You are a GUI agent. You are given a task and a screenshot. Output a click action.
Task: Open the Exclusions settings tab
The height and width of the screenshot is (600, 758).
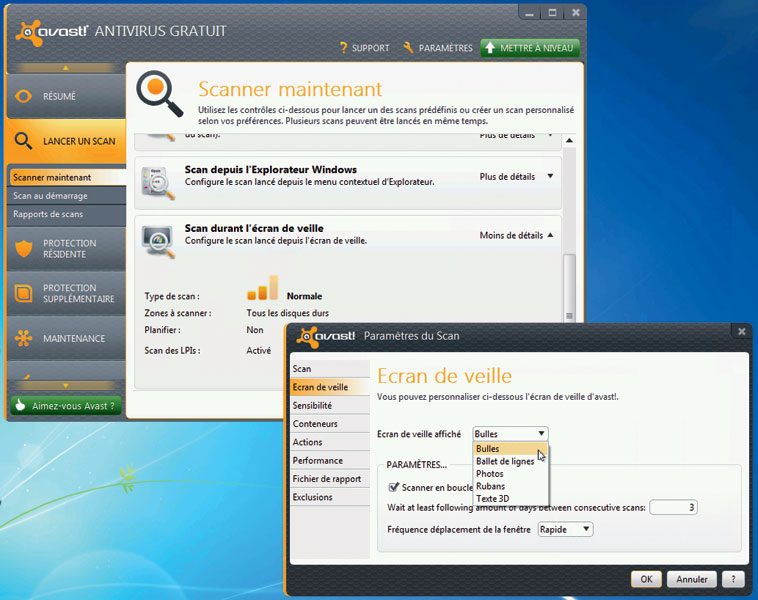330,497
